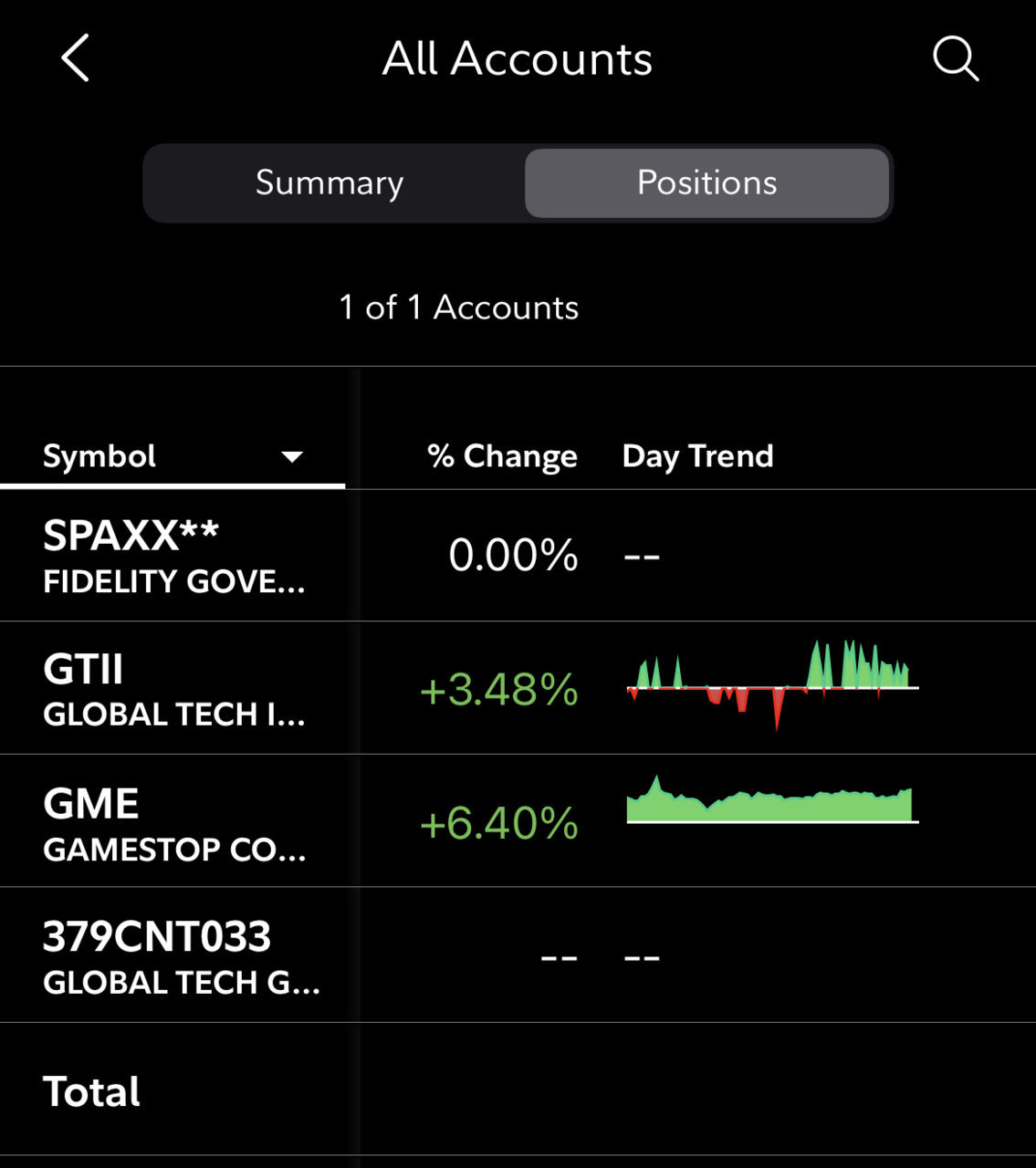This screenshot has height=1168, width=1036.
Task: Tap the back arrow icon
Action: 76,58
